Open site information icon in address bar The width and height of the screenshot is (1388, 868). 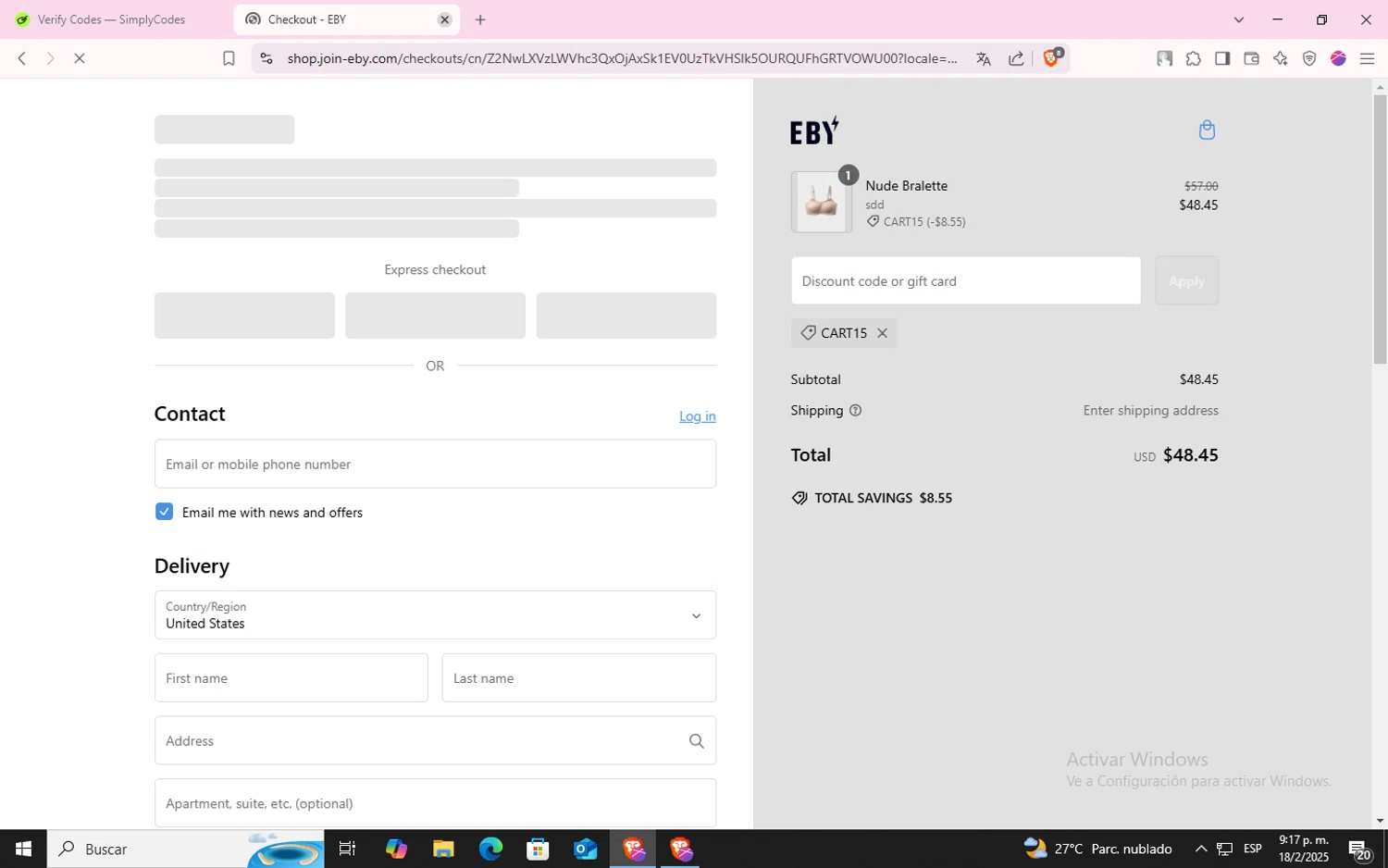click(266, 58)
